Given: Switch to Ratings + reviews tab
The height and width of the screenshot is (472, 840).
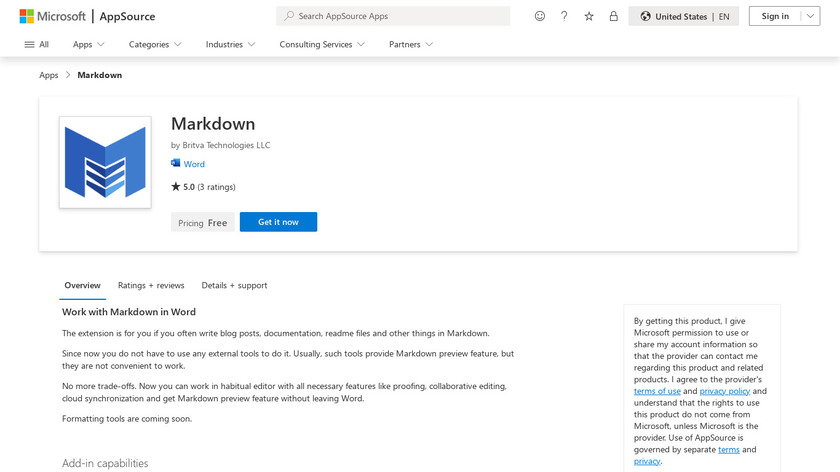Looking at the screenshot, I should [151, 285].
